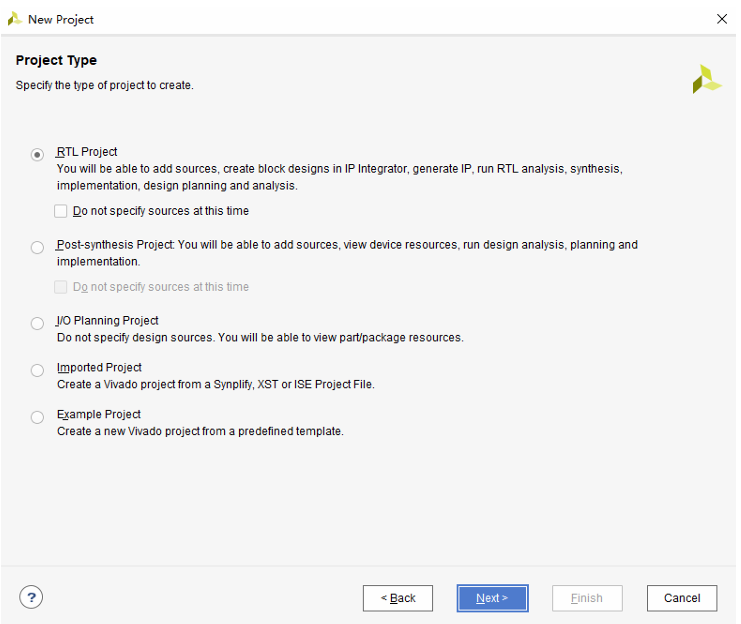741x624 pixels.
Task: Close the New Project dialog window
Action: (x=722, y=19)
